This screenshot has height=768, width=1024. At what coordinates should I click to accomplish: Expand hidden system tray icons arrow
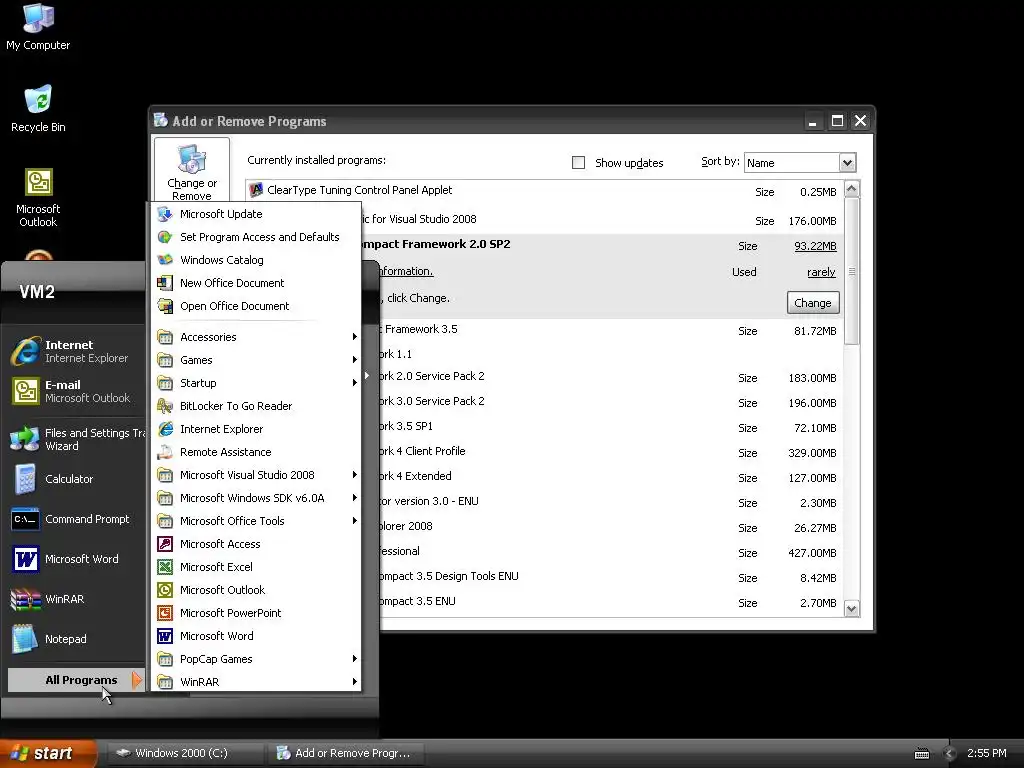950,754
